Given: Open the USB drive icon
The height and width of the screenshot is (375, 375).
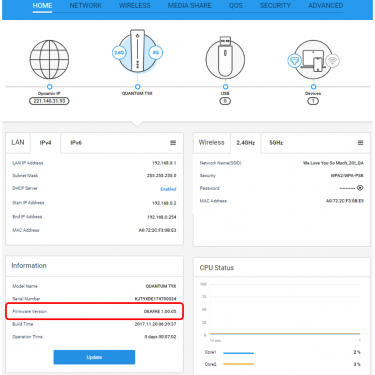Looking at the screenshot, I should point(225,57).
